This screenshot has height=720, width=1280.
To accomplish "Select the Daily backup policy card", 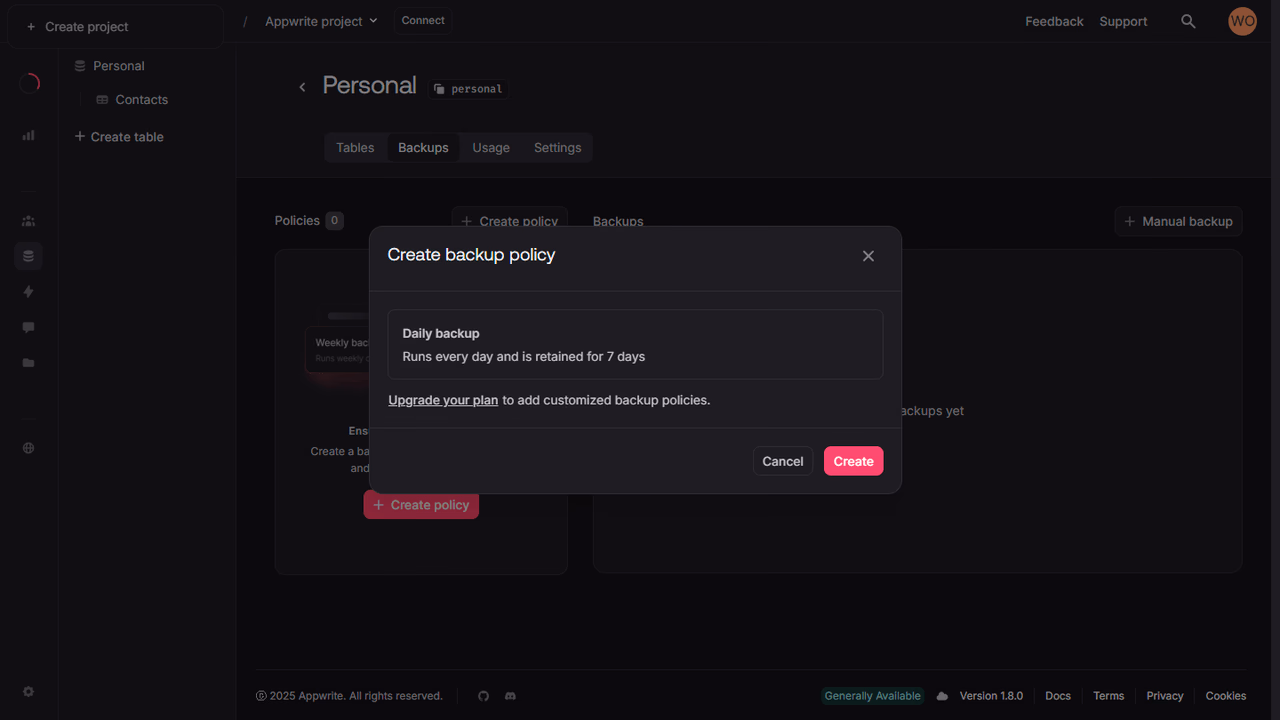I will (x=635, y=344).
